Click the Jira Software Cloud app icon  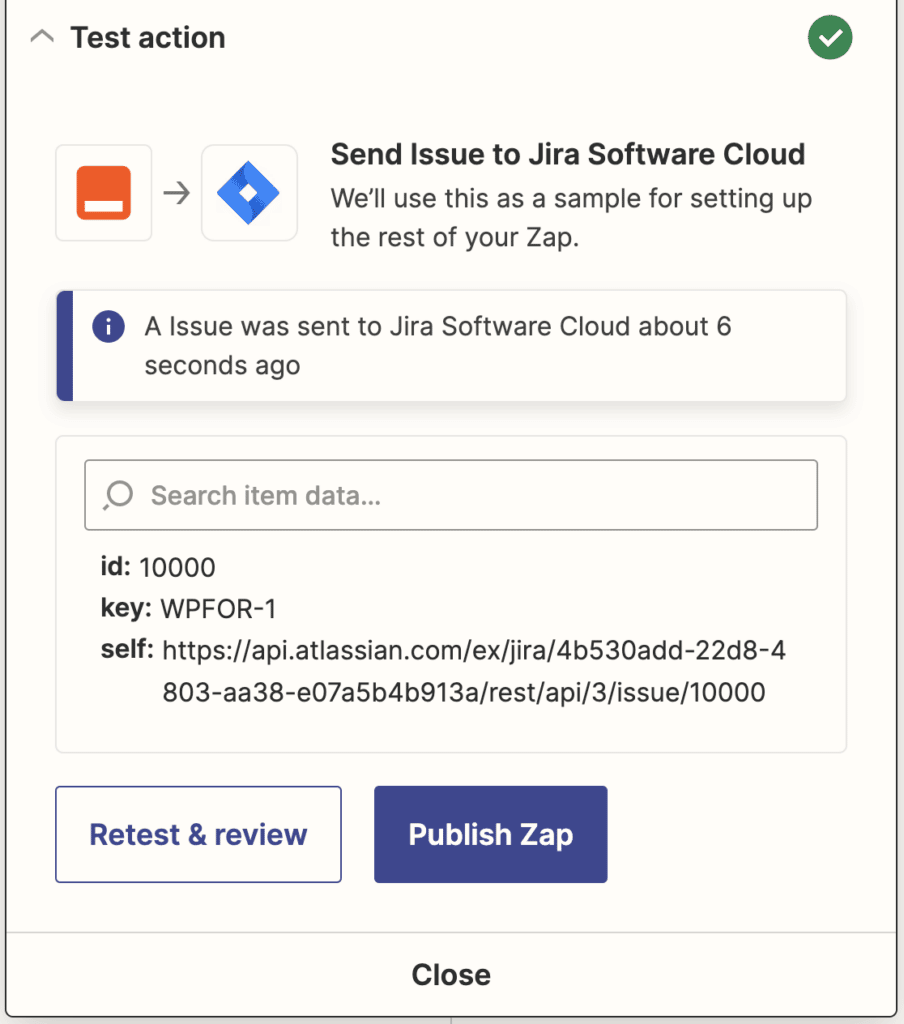click(249, 192)
